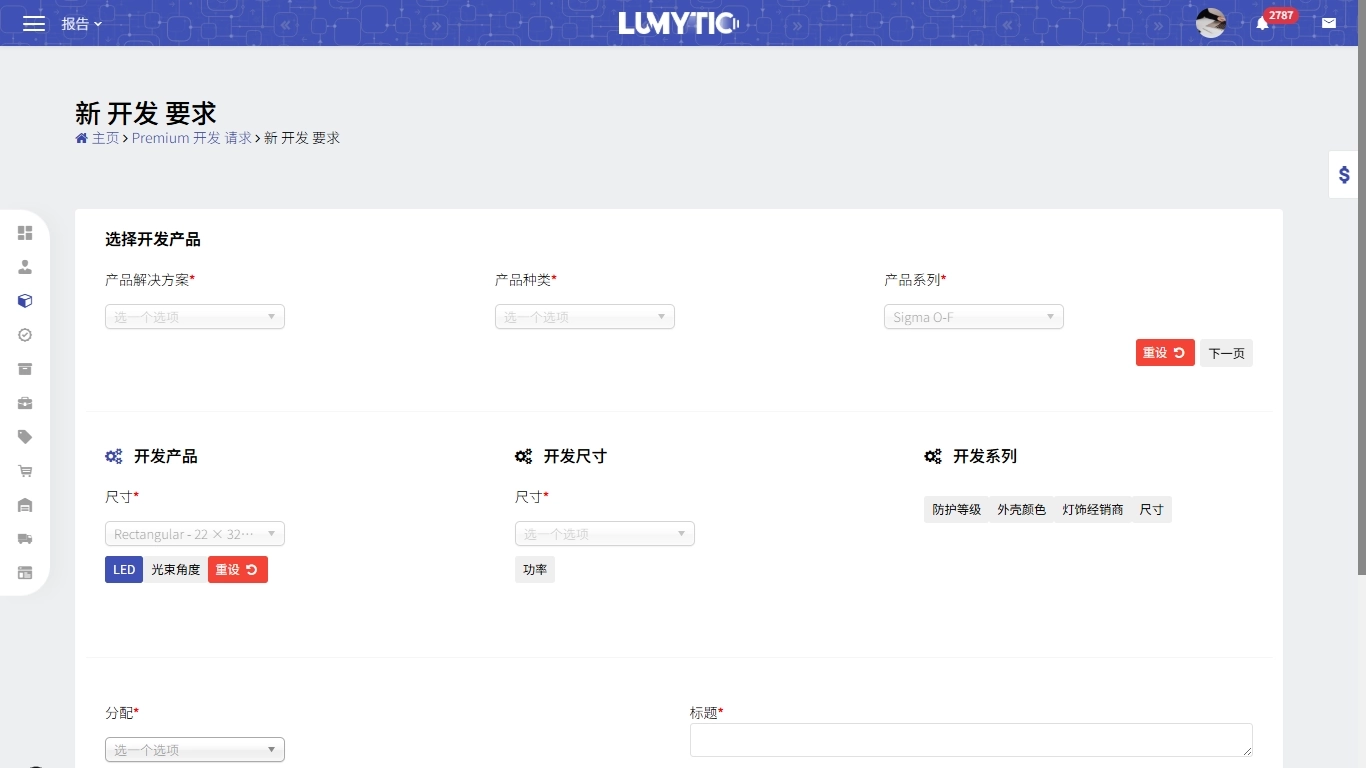Click the dollar sign side tab
The height and width of the screenshot is (768, 1366).
point(1344,175)
